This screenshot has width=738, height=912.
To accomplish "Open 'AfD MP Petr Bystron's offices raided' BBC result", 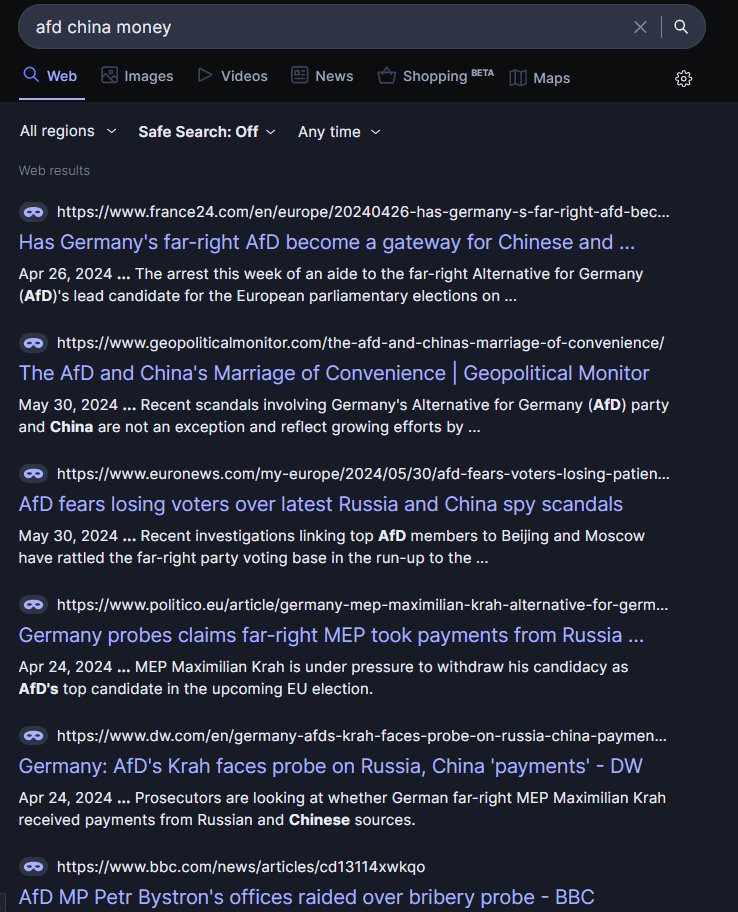I will click(306, 896).
